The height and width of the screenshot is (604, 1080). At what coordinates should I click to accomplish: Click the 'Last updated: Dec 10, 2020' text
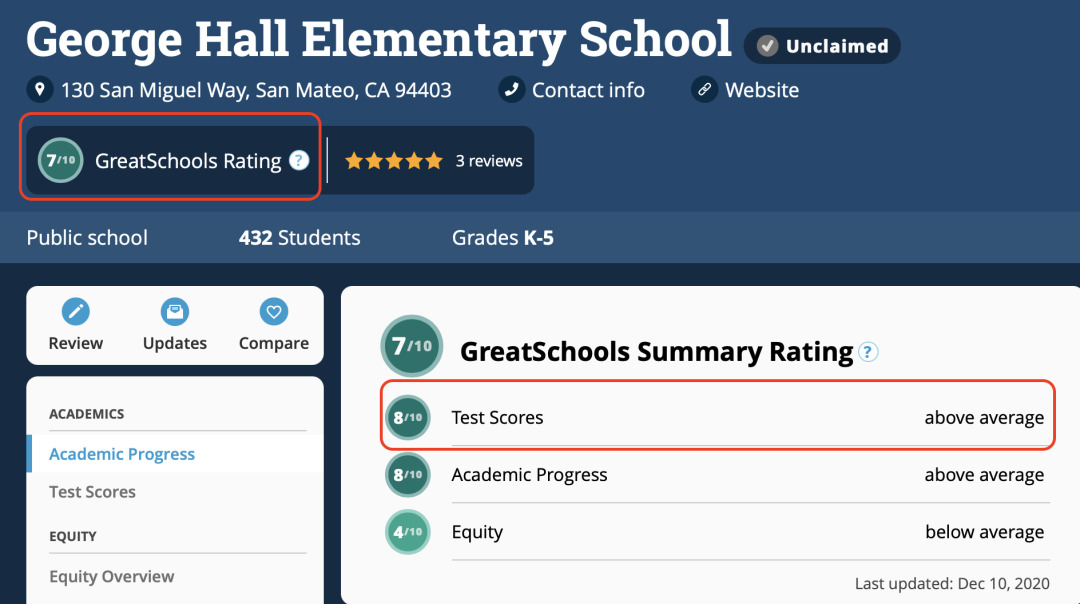pyautogui.click(x=953, y=584)
